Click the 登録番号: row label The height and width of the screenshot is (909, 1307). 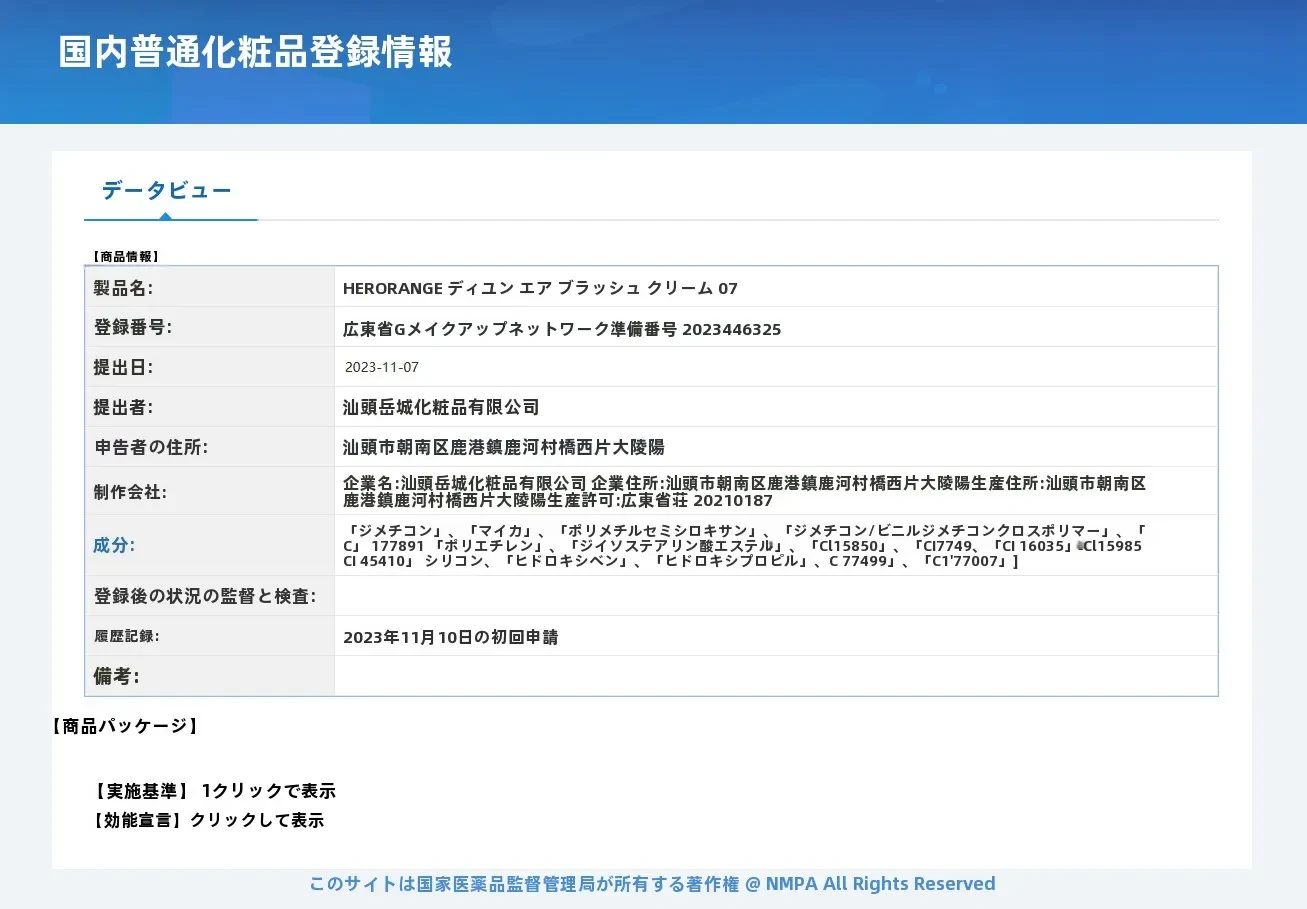coord(133,328)
